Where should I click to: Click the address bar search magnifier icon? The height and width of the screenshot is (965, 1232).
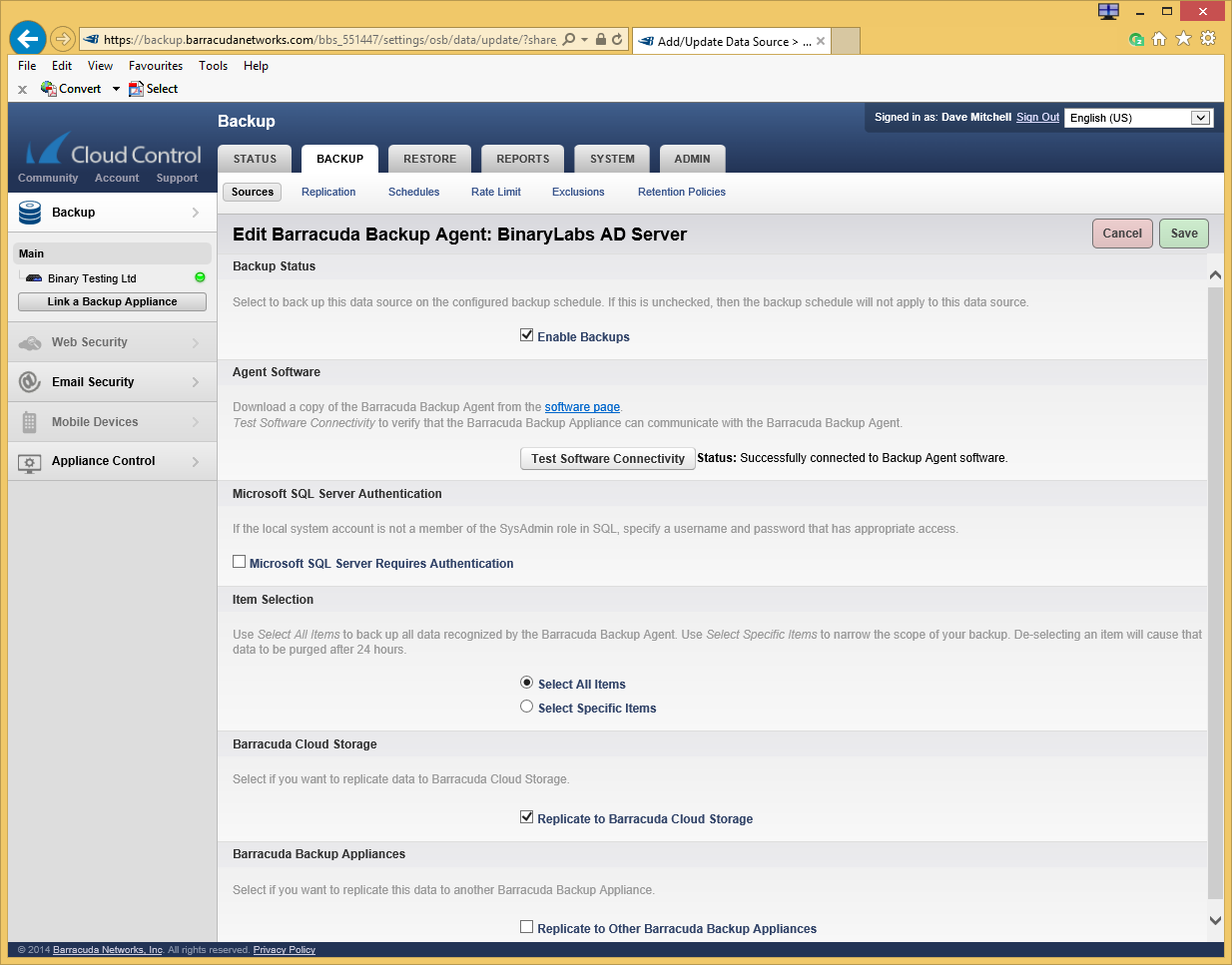pos(569,40)
